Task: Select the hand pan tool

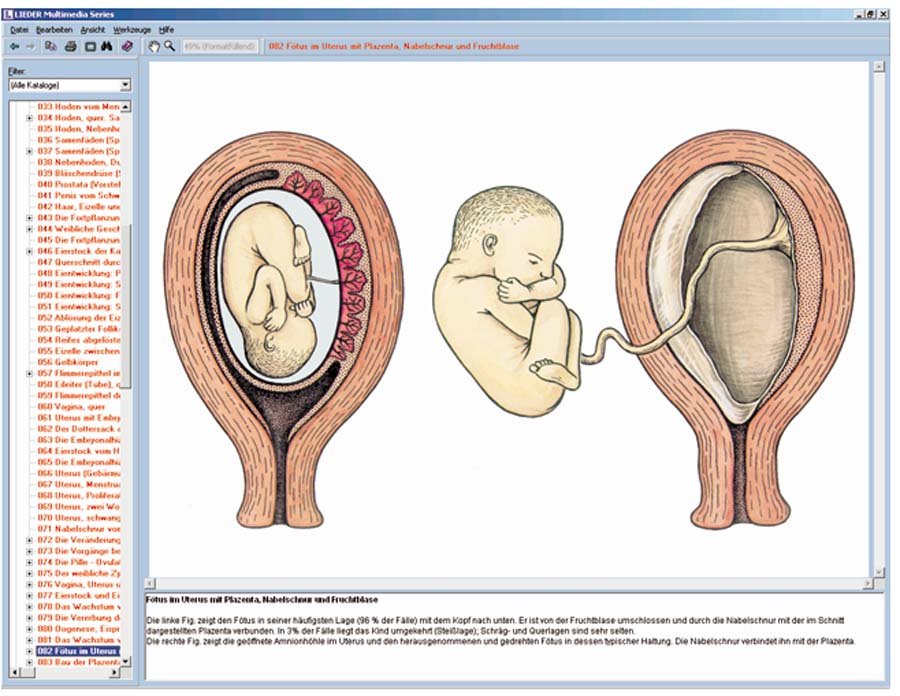Action: (x=154, y=47)
